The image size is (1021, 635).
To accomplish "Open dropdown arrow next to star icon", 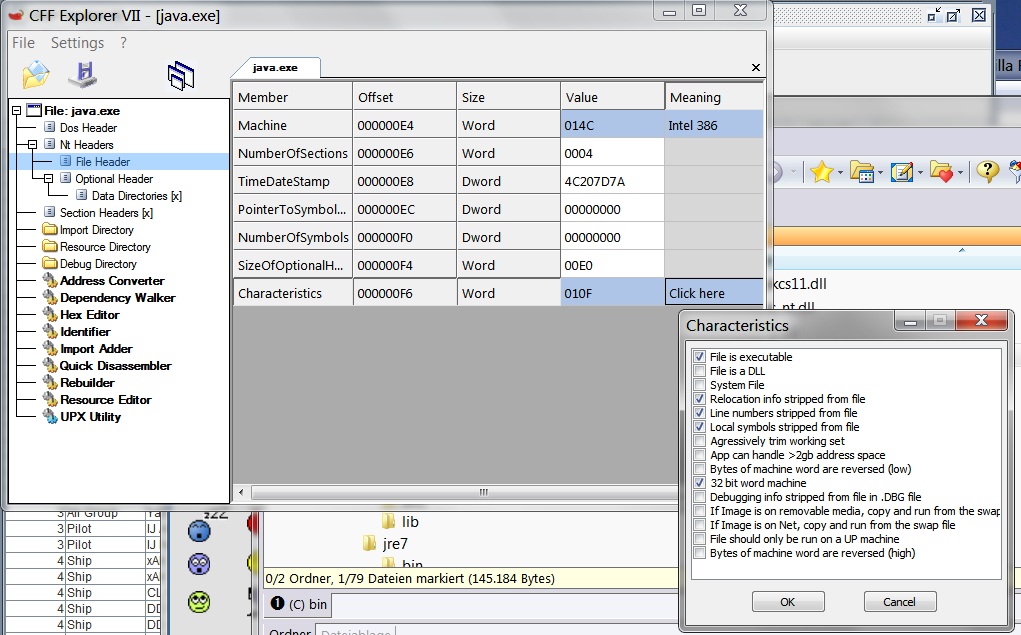I will [x=840, y=173].
